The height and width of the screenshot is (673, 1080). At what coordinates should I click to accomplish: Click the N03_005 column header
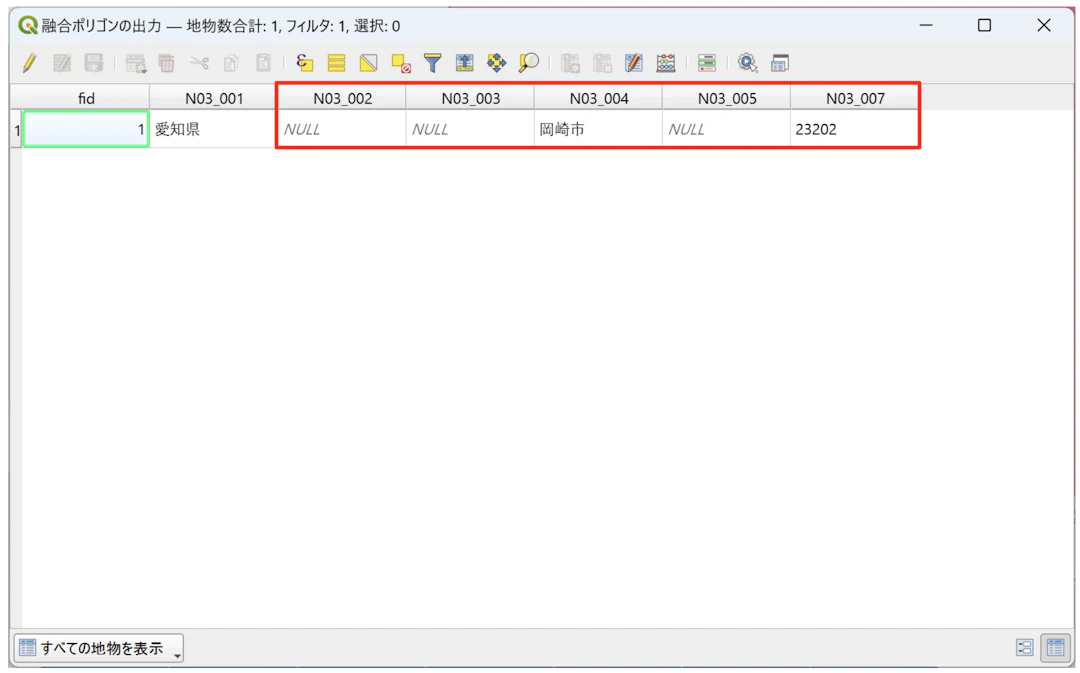pyautogui.click(x=727, y=99)
